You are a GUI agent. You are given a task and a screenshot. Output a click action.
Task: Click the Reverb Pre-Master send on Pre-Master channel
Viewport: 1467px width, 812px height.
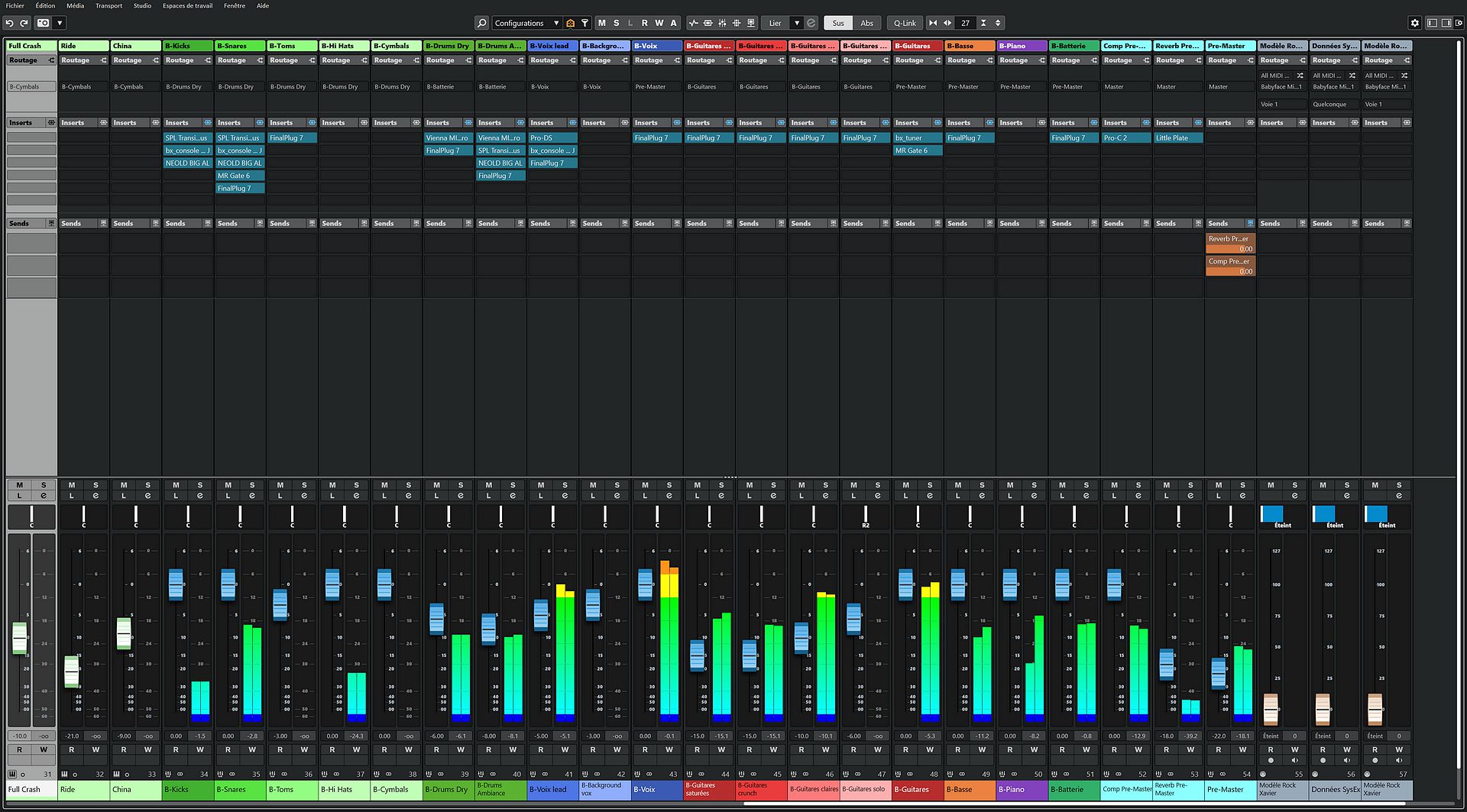pos(1229,242)
